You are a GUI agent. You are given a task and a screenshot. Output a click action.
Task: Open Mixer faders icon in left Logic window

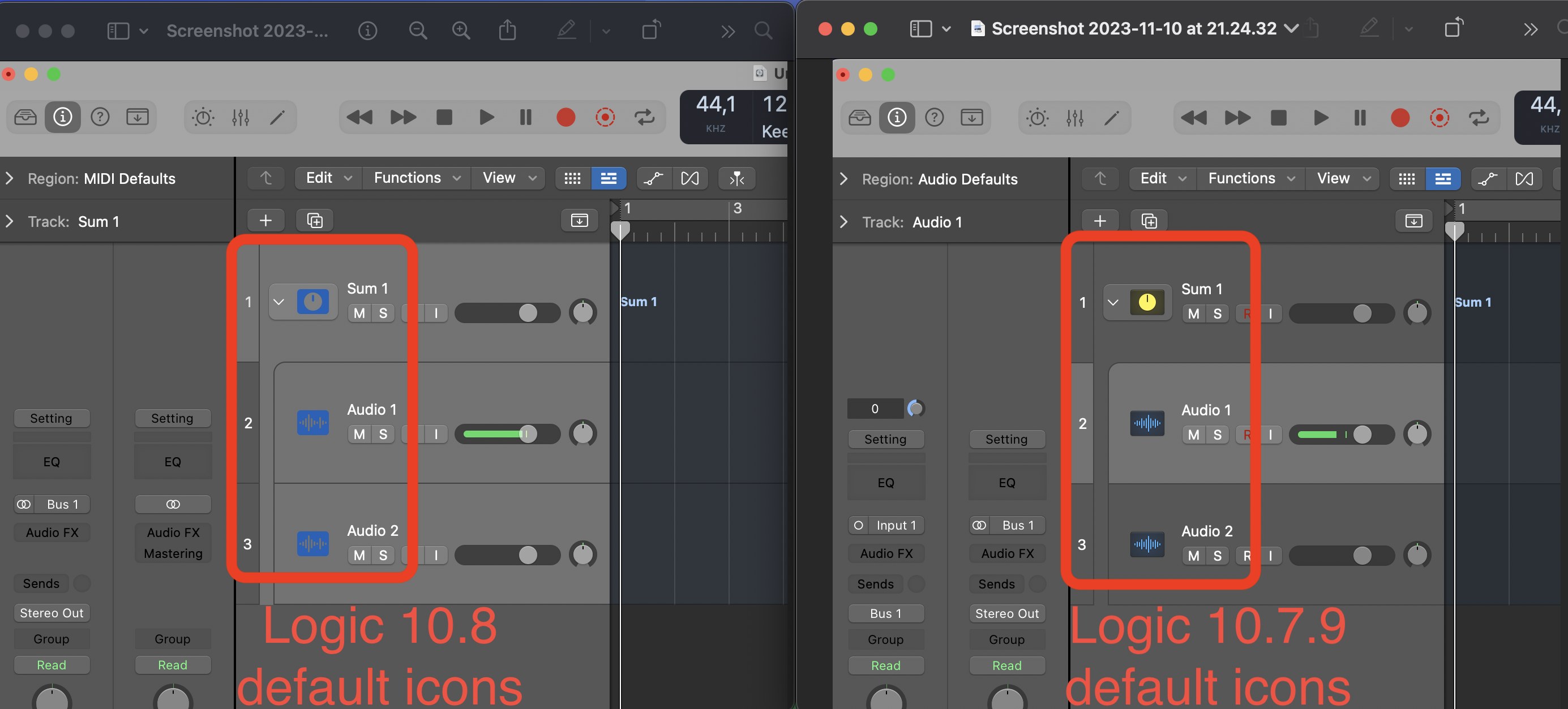pos(241,118)
